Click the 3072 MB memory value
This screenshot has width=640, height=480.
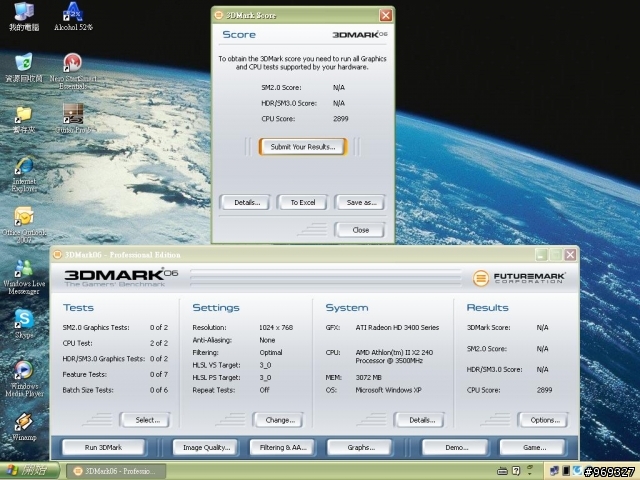click(369, 378)
